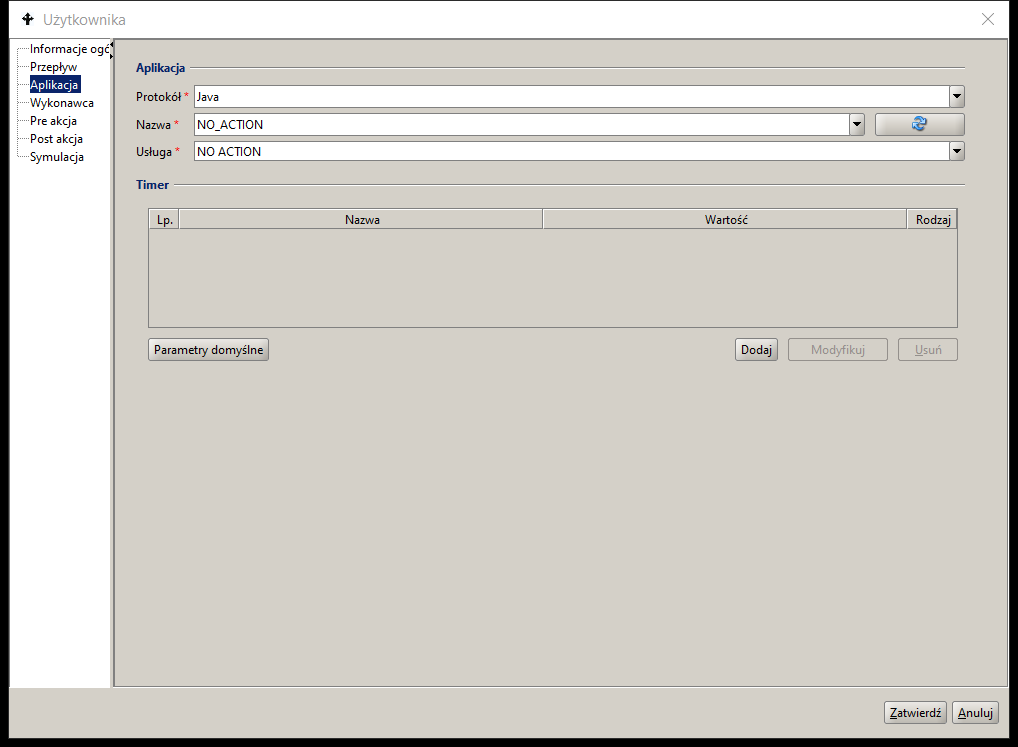Click the Wartość column header

point(725,219)
